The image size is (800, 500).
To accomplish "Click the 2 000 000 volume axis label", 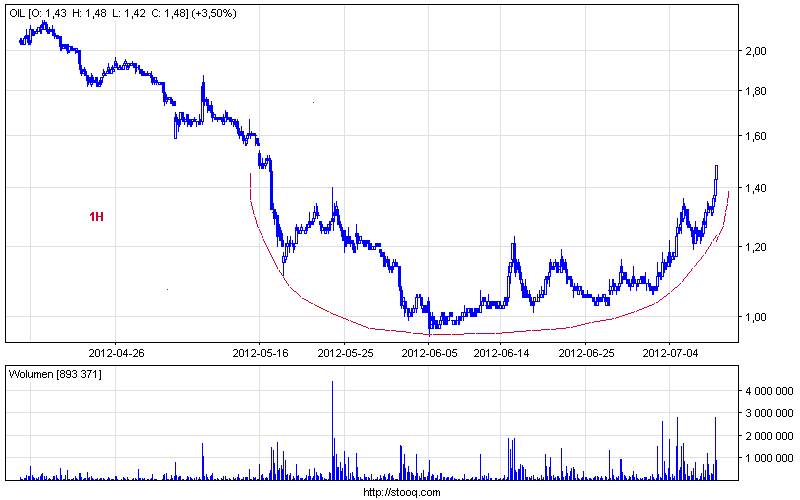I will click(x=769, y=436).
